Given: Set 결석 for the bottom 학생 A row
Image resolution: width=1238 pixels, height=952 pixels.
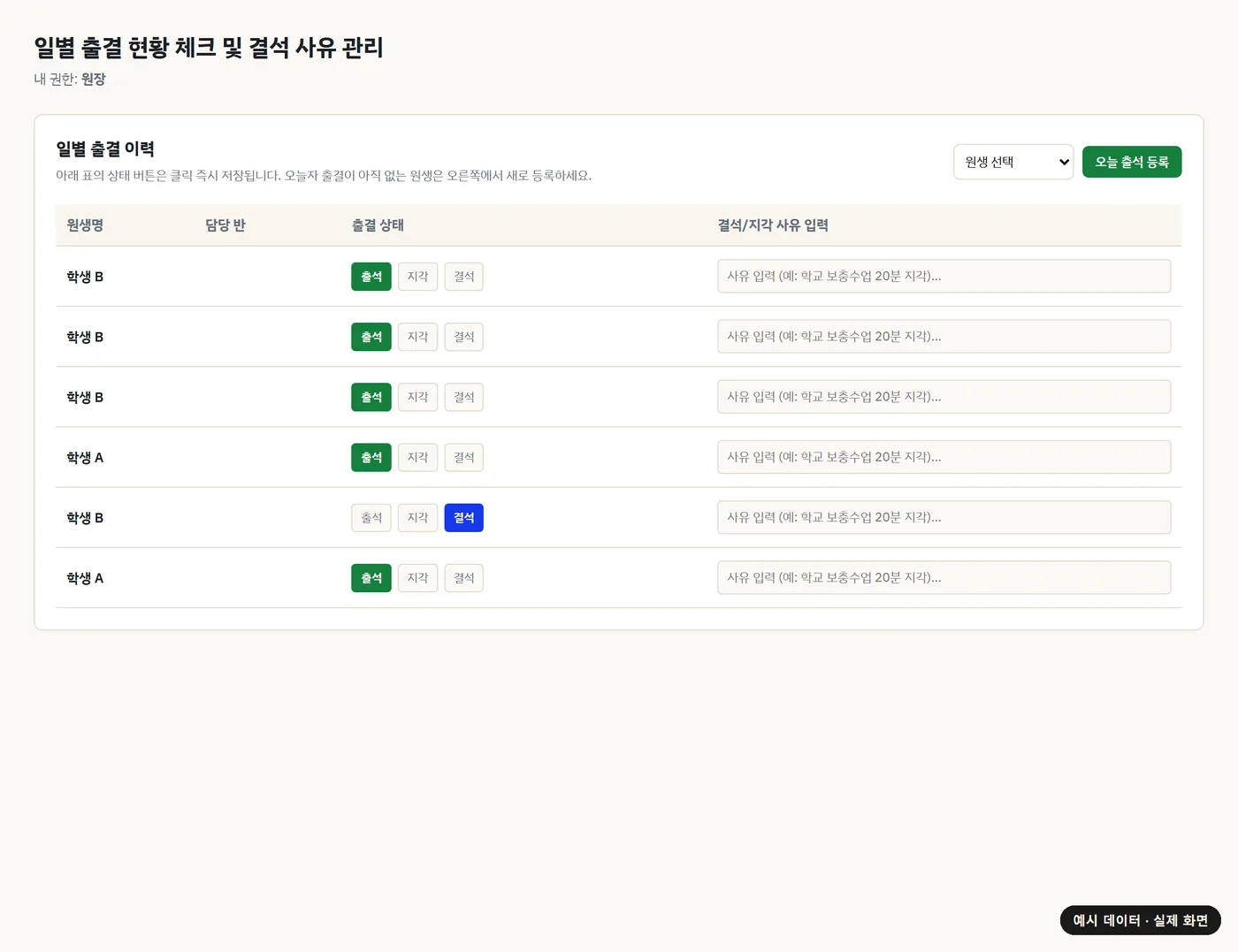Looking at the screenshot, I should tap(464, 578).
